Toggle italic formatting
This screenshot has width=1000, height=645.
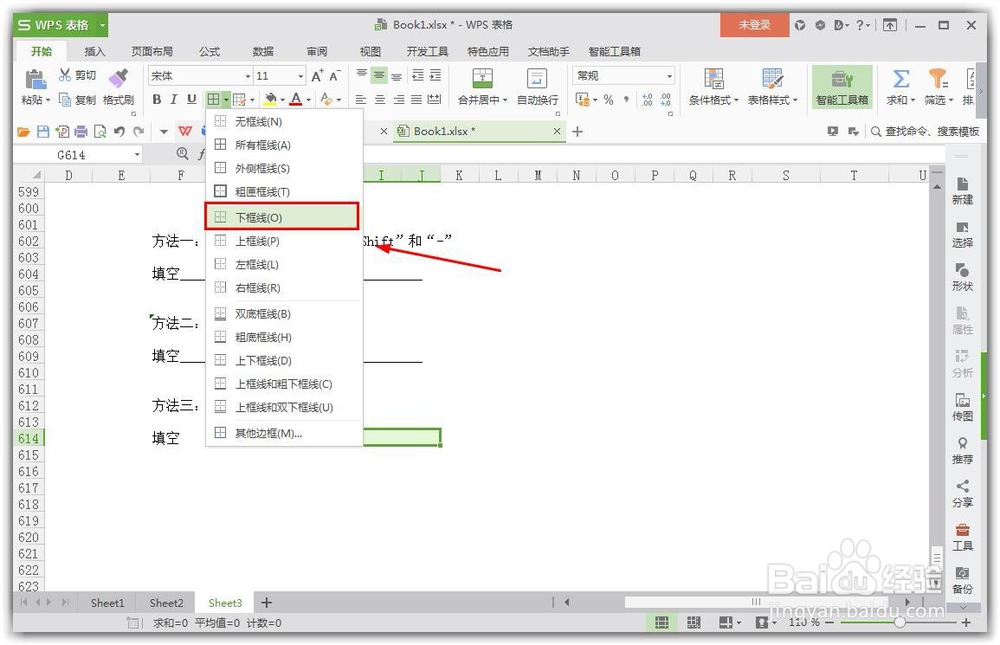pos(173,99)
